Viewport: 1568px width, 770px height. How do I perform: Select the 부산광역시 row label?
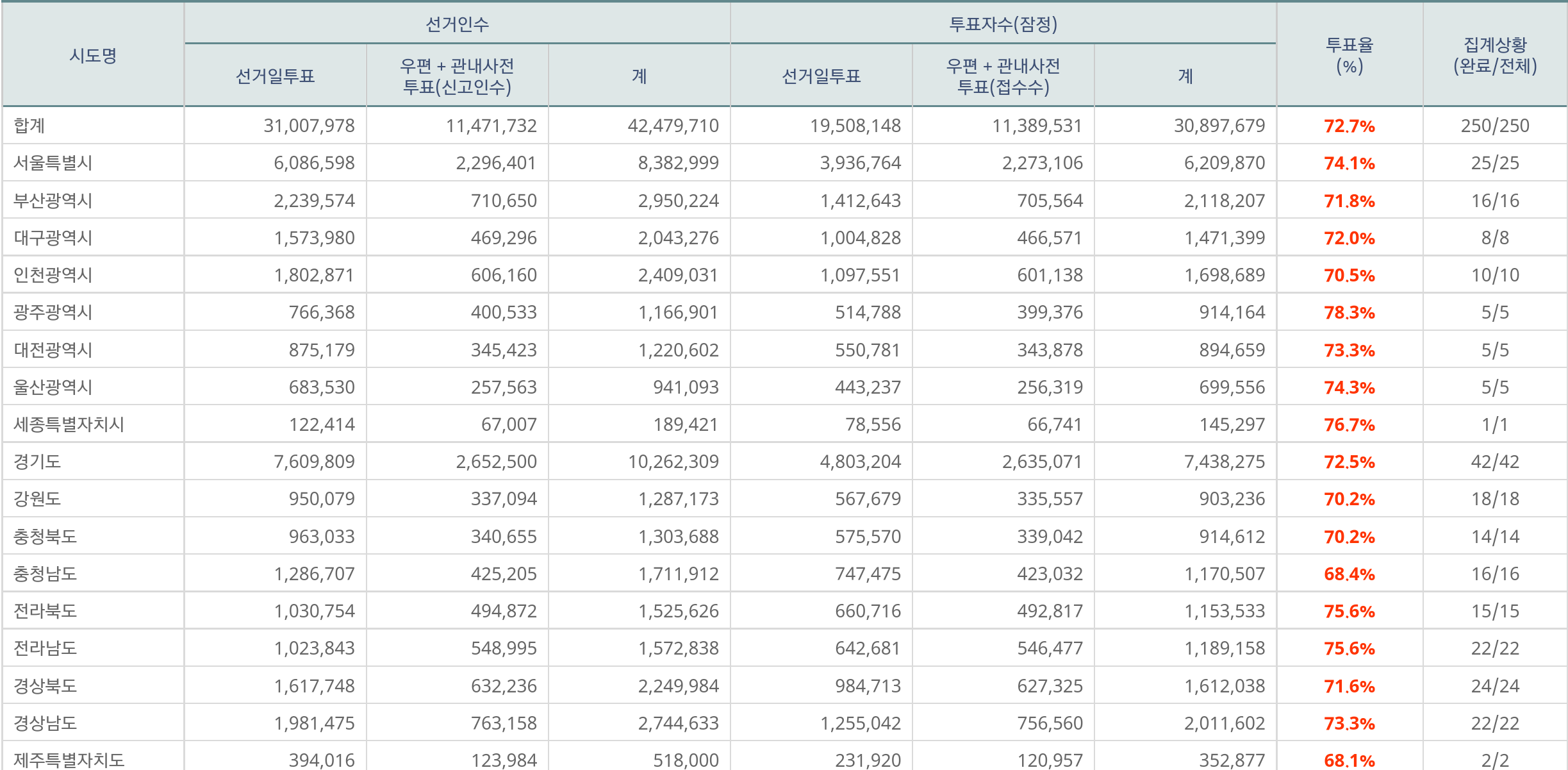coord(53,201)
